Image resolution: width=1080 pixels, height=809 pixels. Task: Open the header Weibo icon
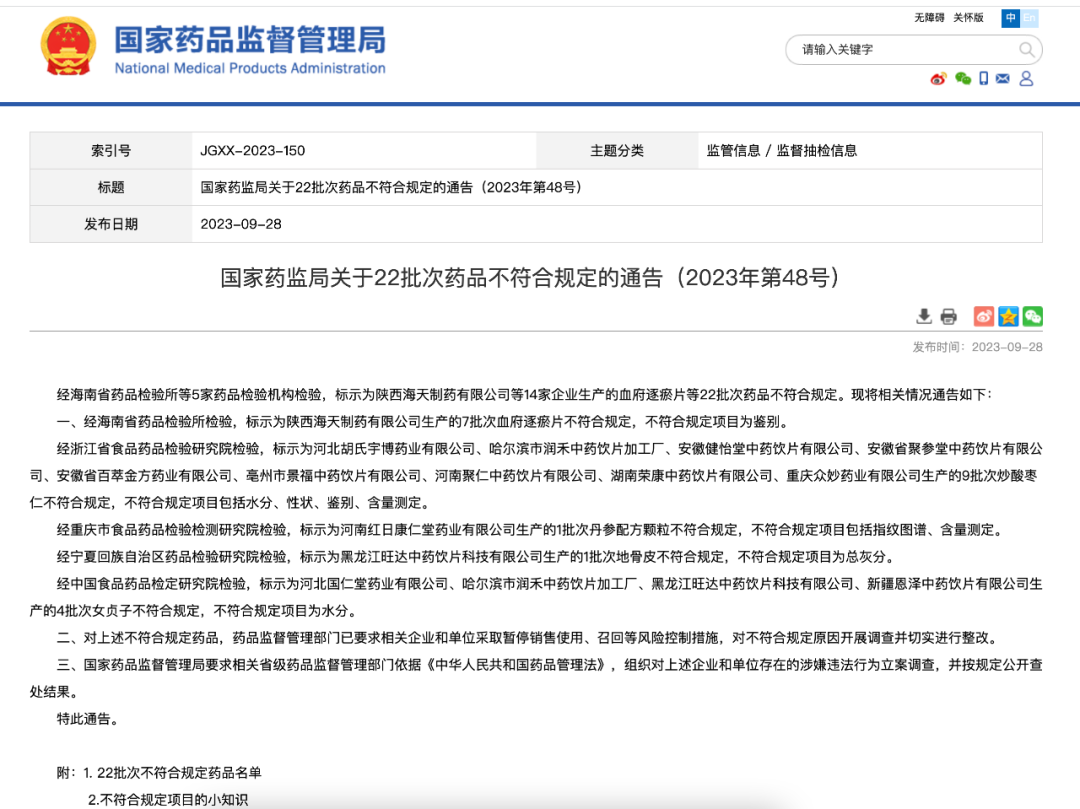pyautogui.click(x=938, y=78)
